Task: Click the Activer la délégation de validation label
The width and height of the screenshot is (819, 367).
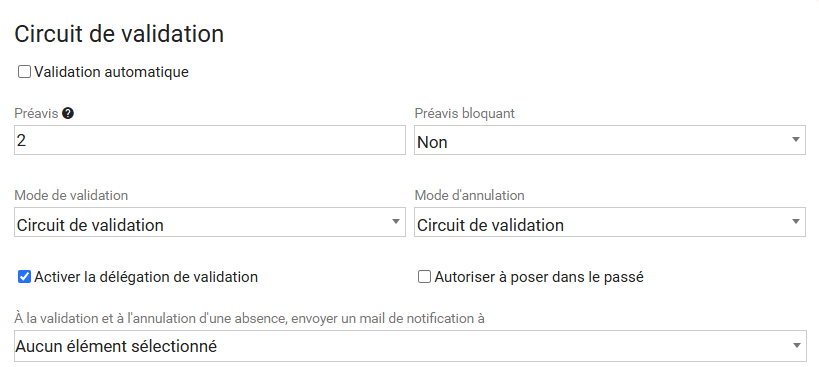Action: pos(146,277)
